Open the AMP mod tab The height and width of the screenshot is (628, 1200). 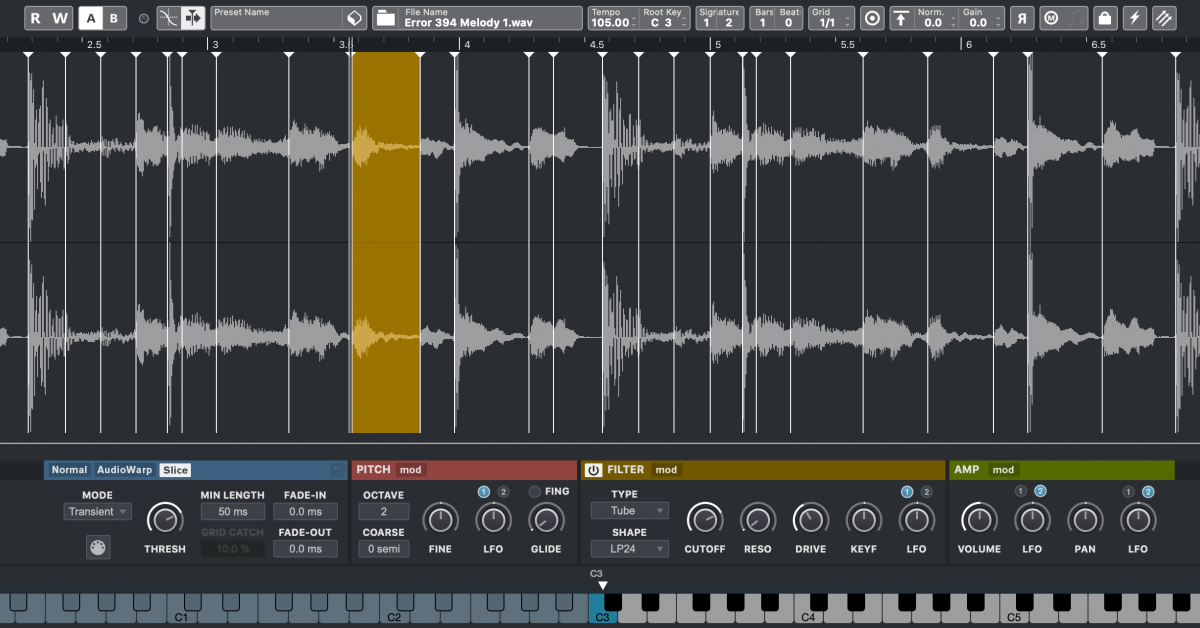(1003, 470)
